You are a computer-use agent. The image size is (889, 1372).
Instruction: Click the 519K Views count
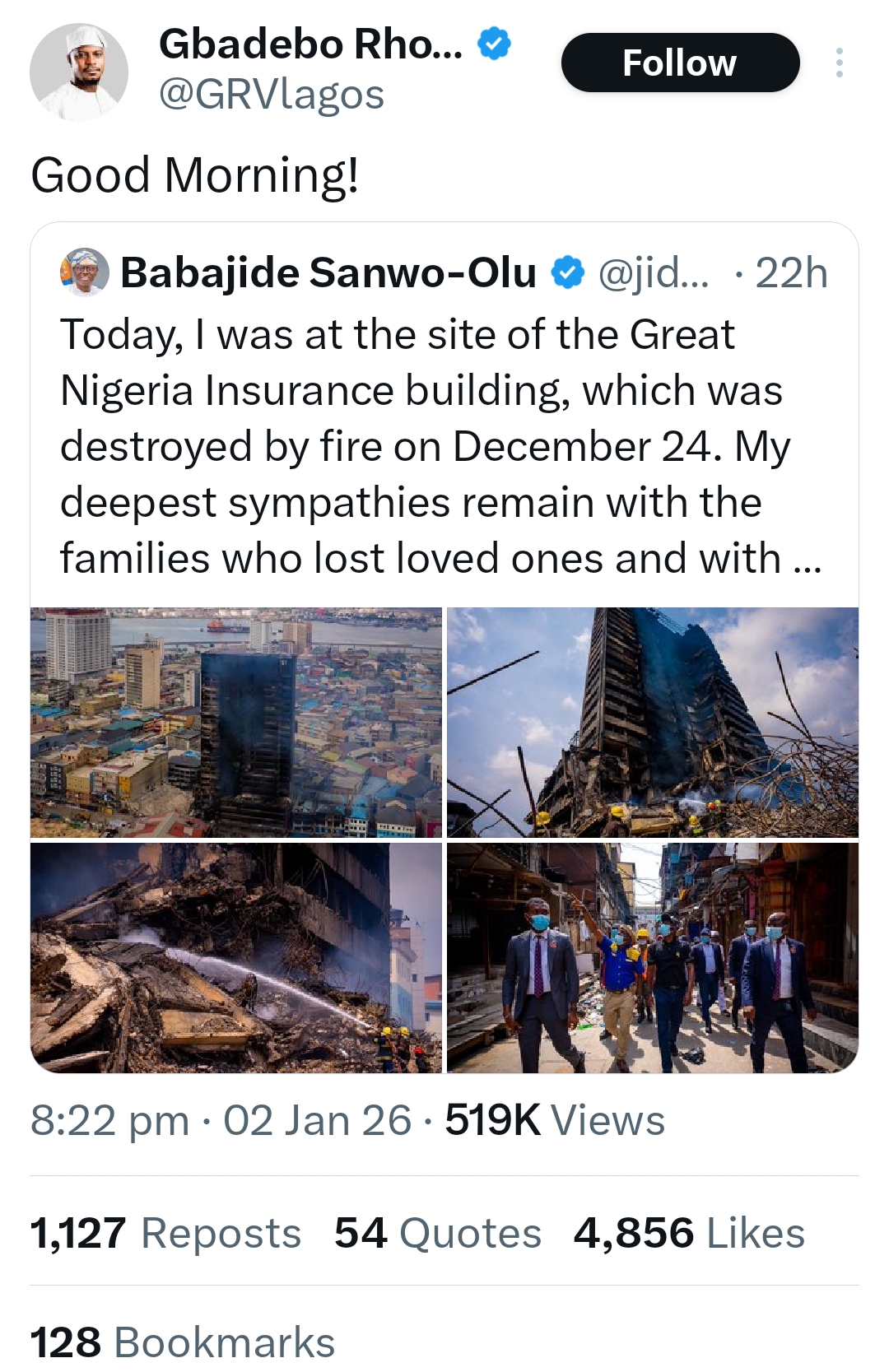554,1120
